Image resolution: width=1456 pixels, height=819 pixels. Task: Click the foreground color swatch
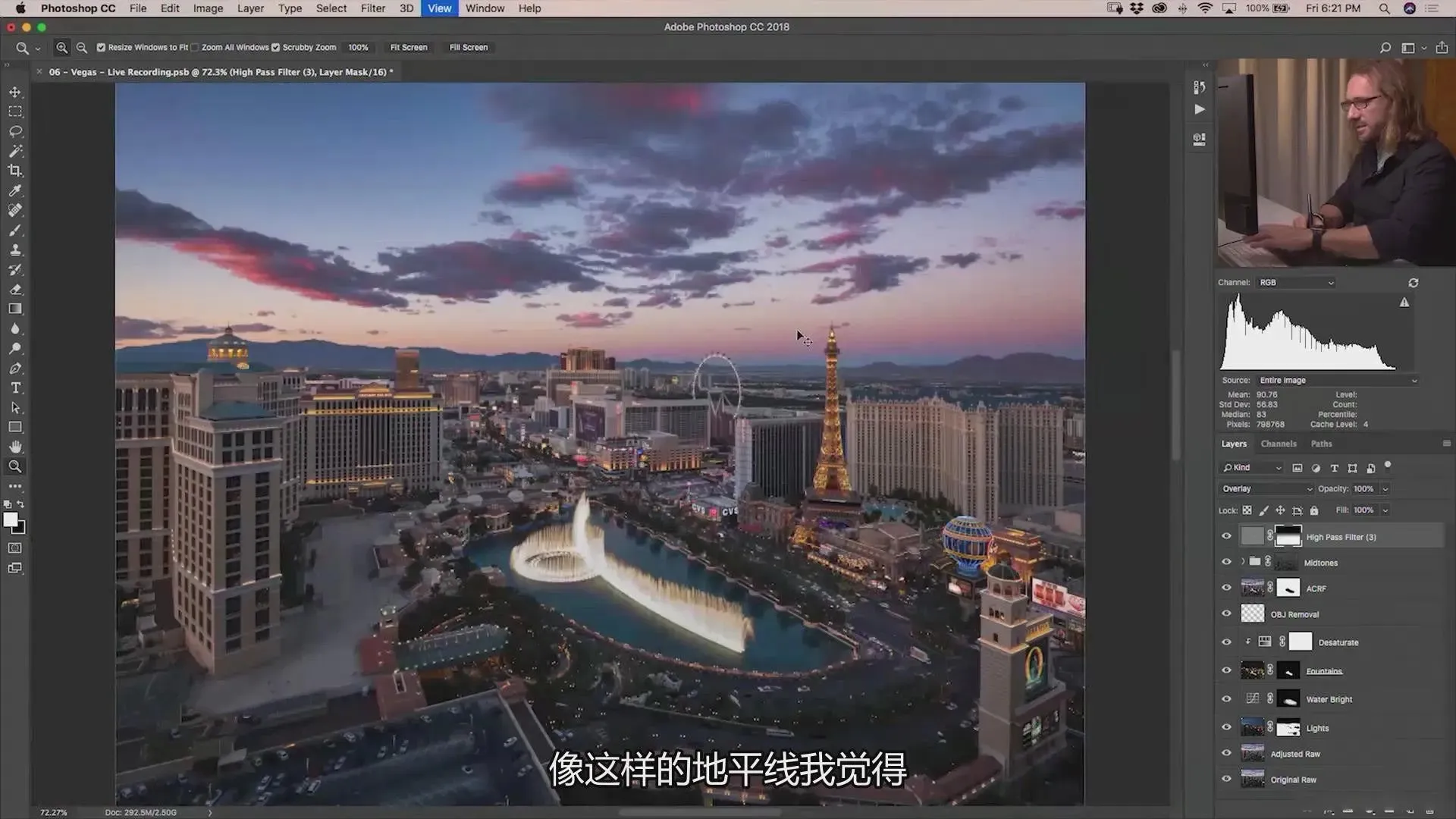click(11, 519)
